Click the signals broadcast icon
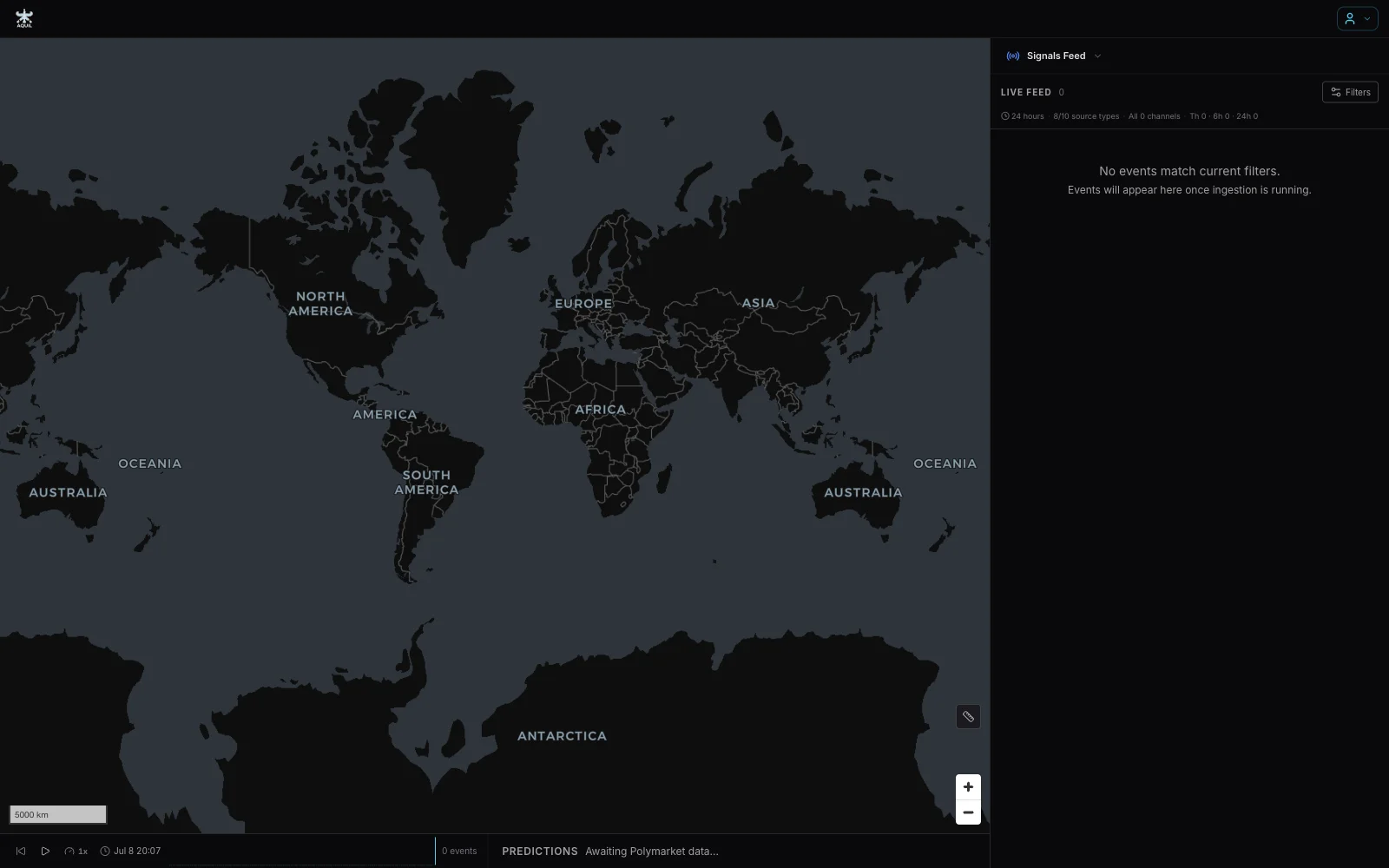 click(1012, 56)
